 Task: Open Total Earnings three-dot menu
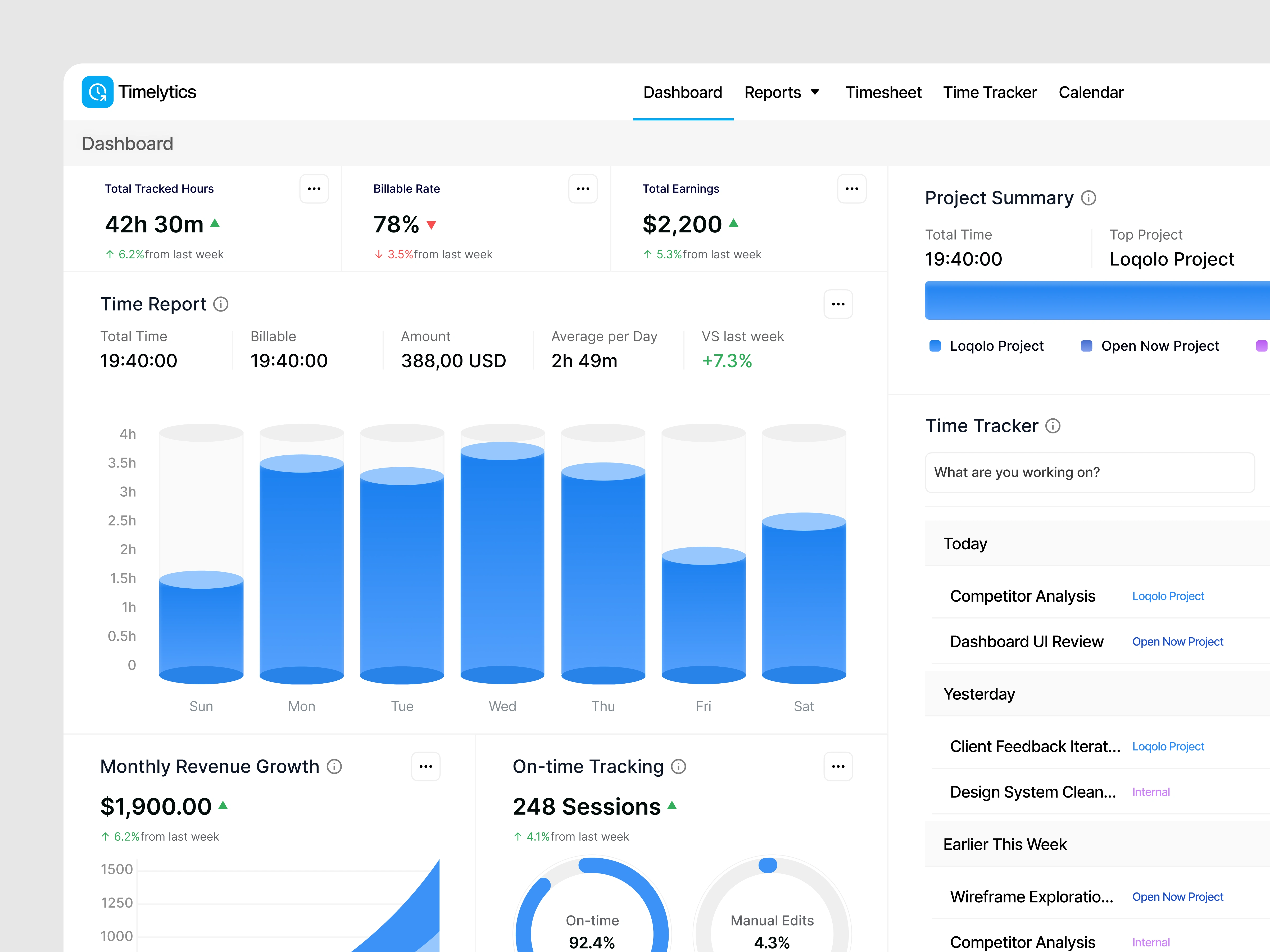(851, 189)
